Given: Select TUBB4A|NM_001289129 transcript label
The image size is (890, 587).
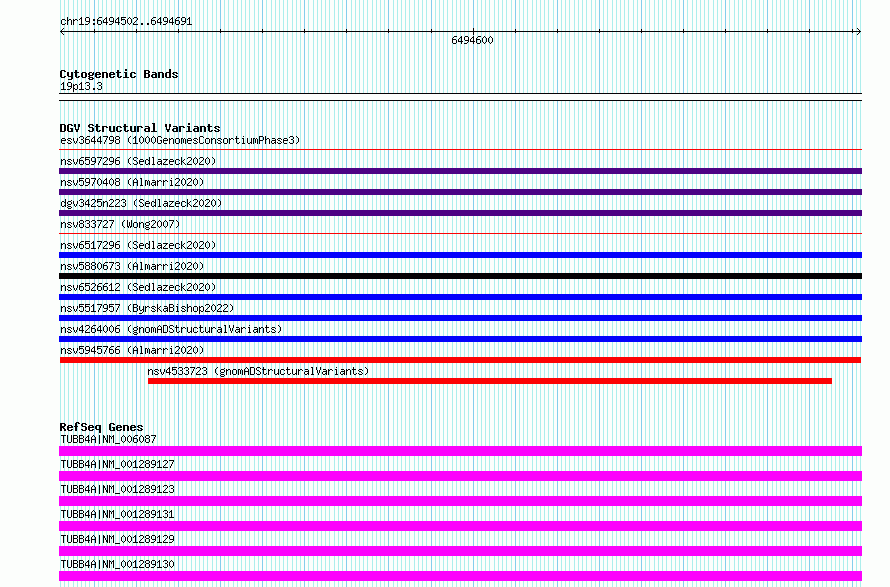Looking at the screenshot, I should pos(117,539).
